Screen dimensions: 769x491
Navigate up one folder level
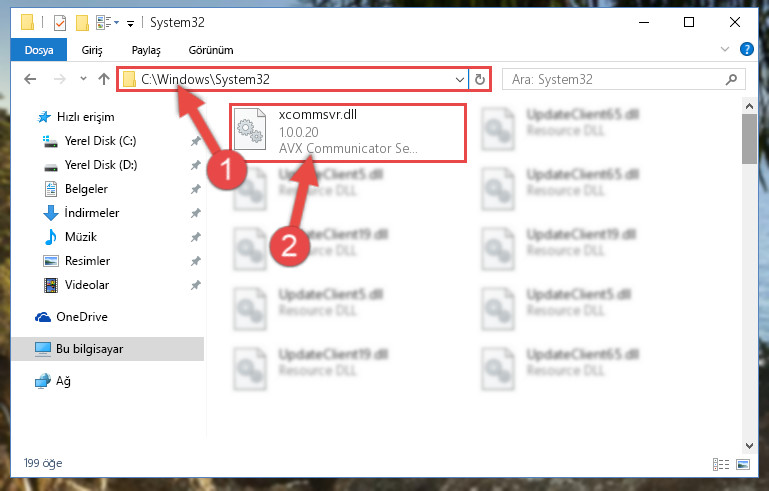coord(103,79)
